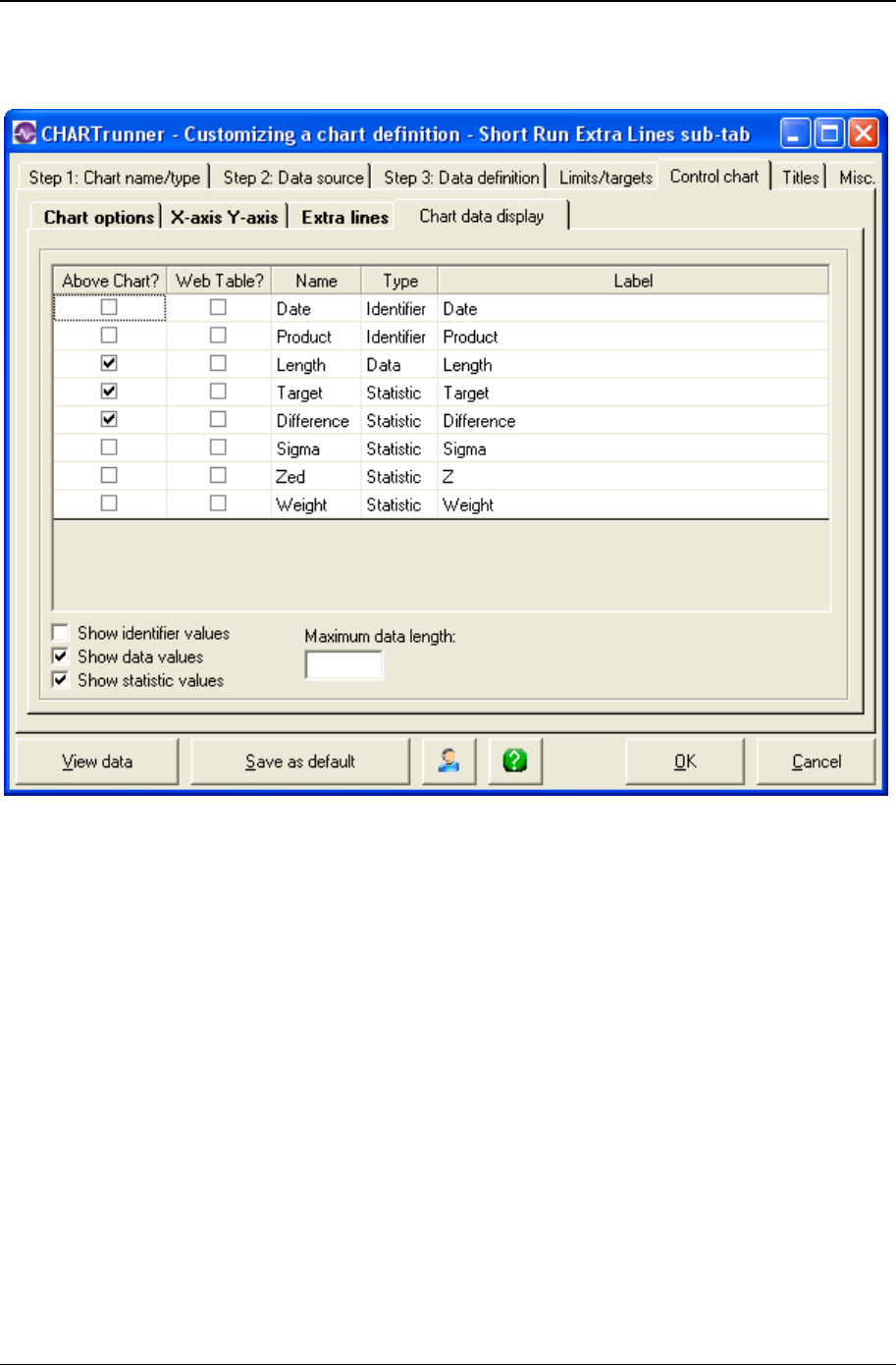Screen dimensions: 896x1365
Task: Switch to Step 3: Data definition tab
Action: (461, 178)
